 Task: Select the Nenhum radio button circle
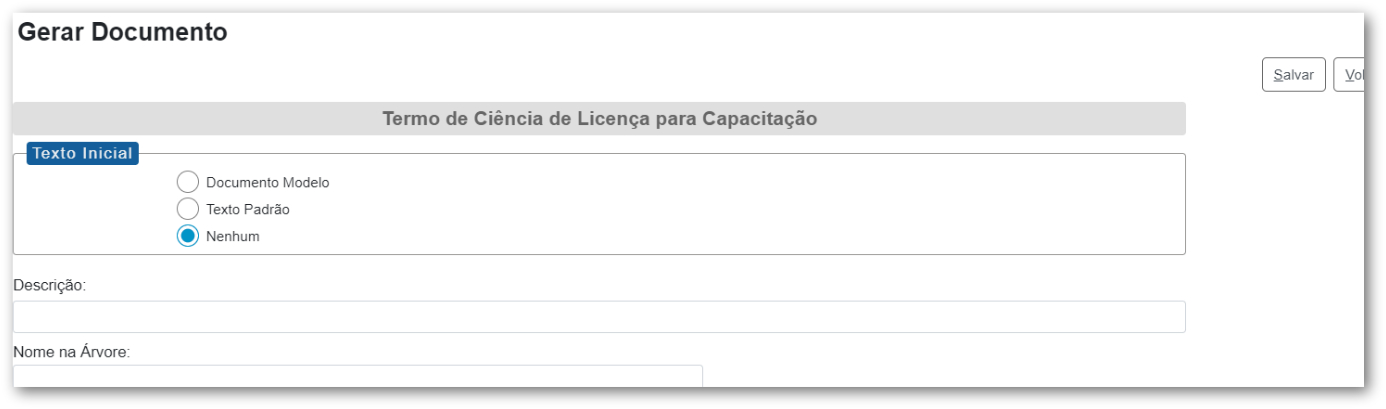[x=188, y=236]
